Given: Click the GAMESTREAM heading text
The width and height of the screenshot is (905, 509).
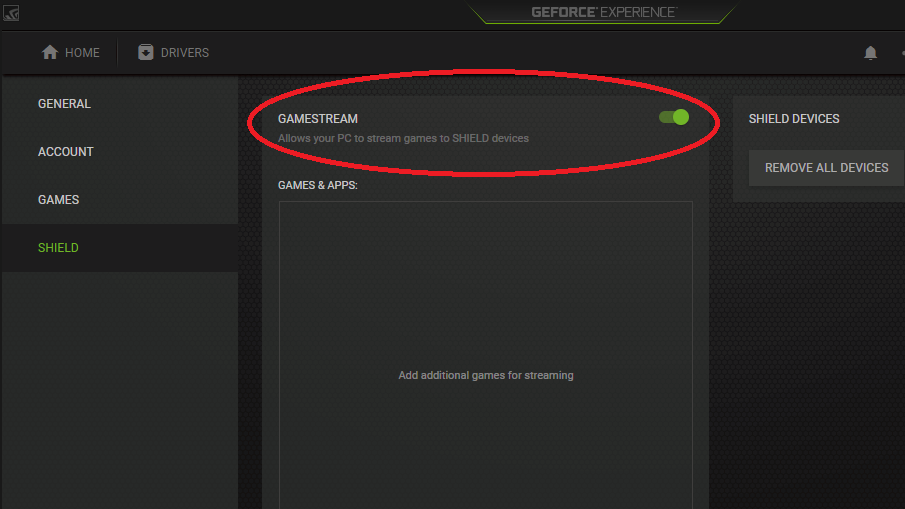Looking at the screenshot, I should (x=318, y=119).
